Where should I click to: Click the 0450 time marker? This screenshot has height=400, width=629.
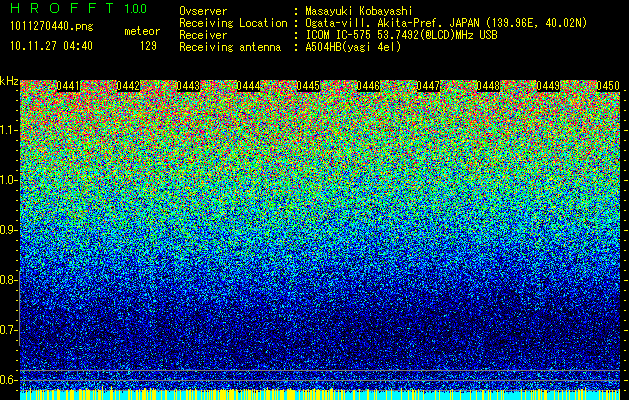tap(608, 86)
